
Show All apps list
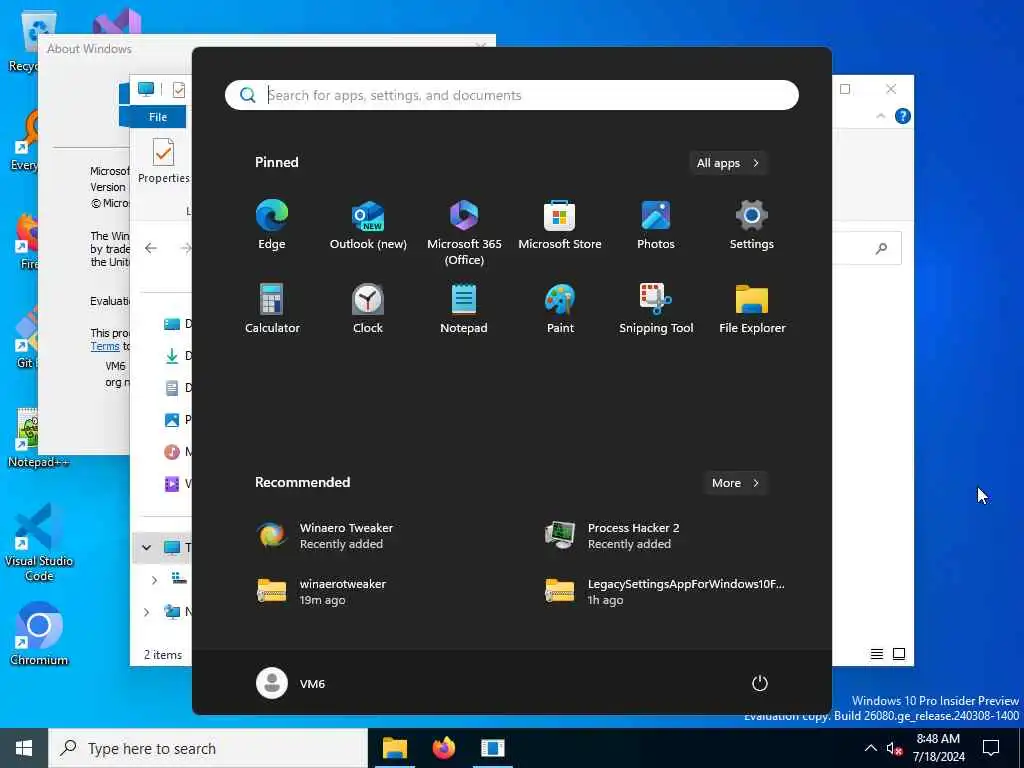tap(728, 163)
